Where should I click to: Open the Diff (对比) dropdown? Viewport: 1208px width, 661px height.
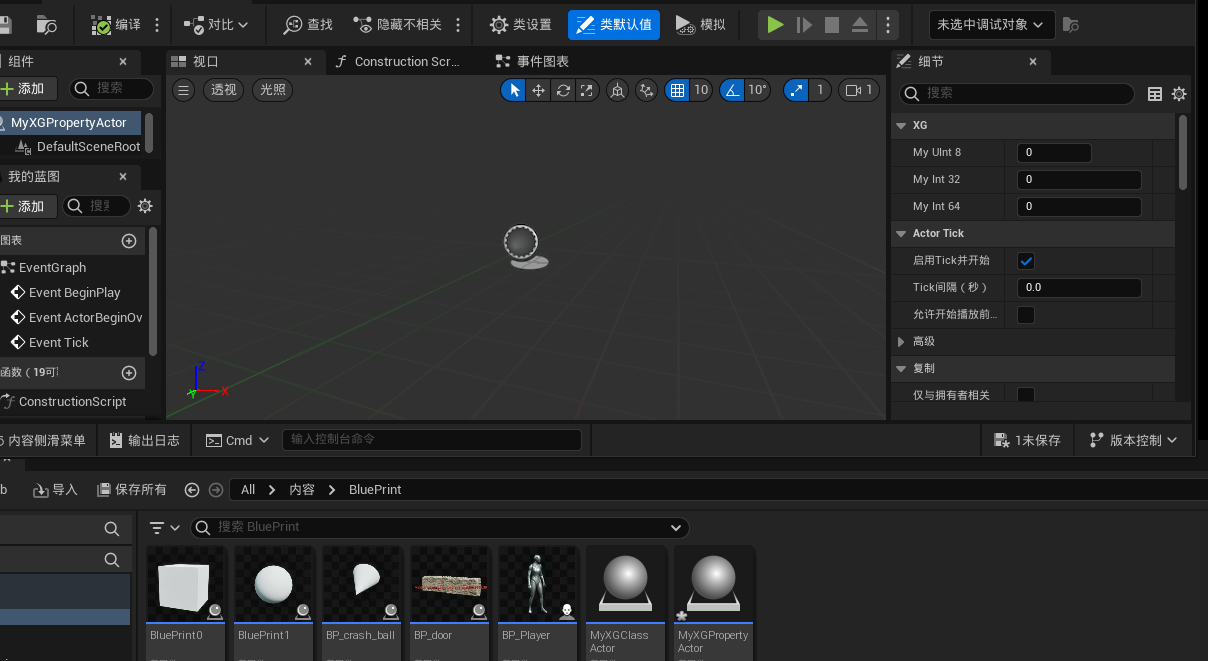click(216, 25)
